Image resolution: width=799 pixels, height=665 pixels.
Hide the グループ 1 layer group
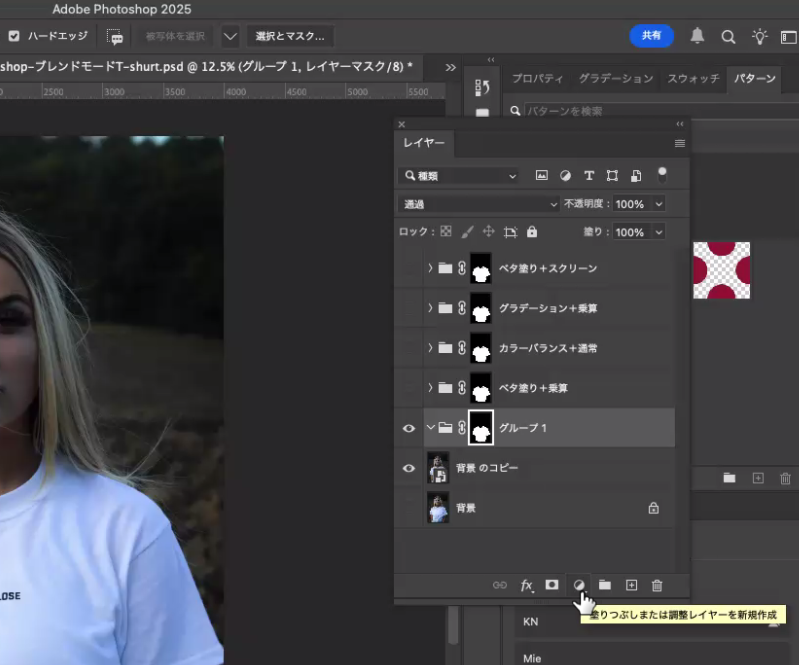pos(409,428)
